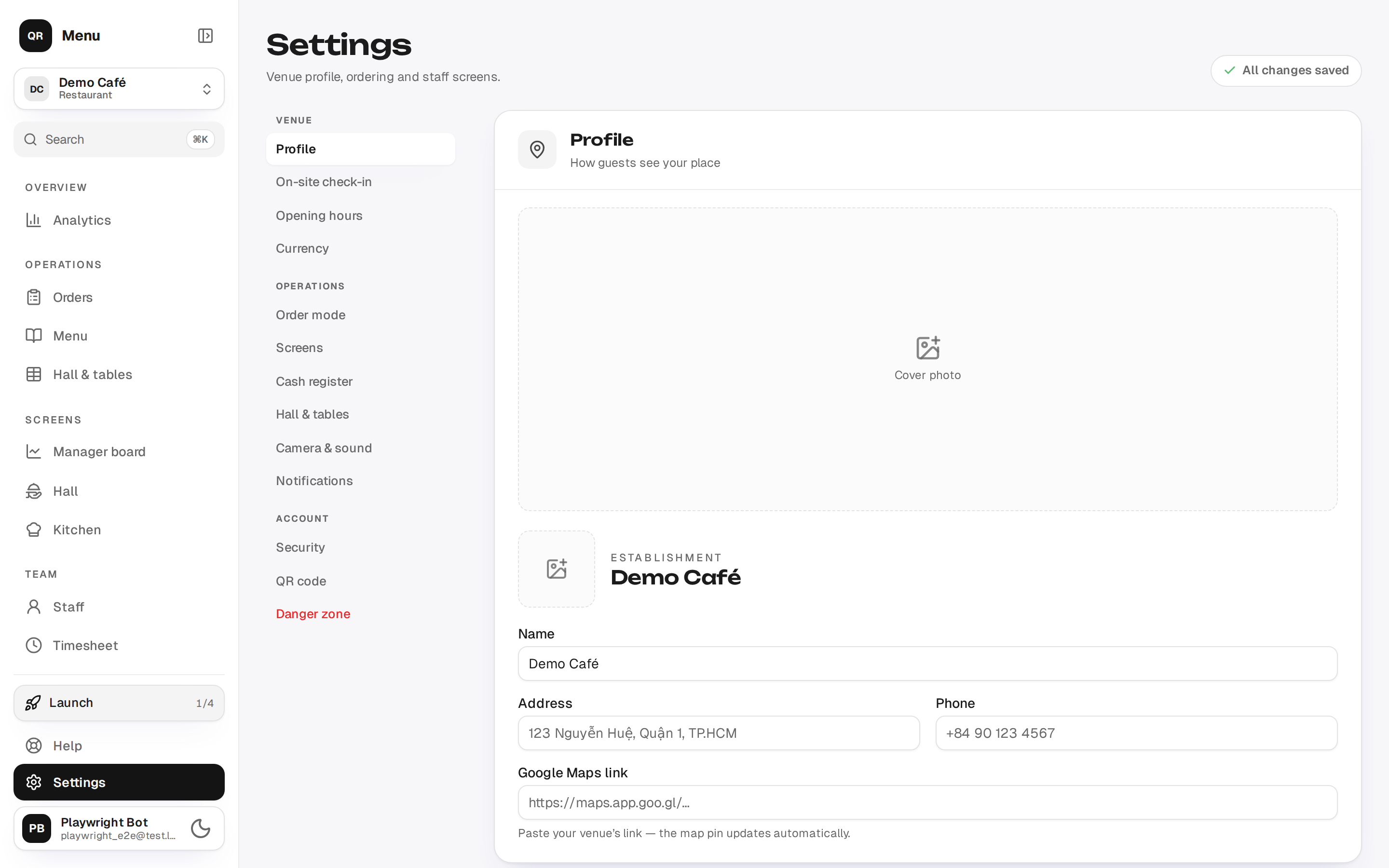Viewport: 1389px width, 868px height.
Task: Click the search magnifier icon
Action: pyautogui.click(x=30, y=139)
